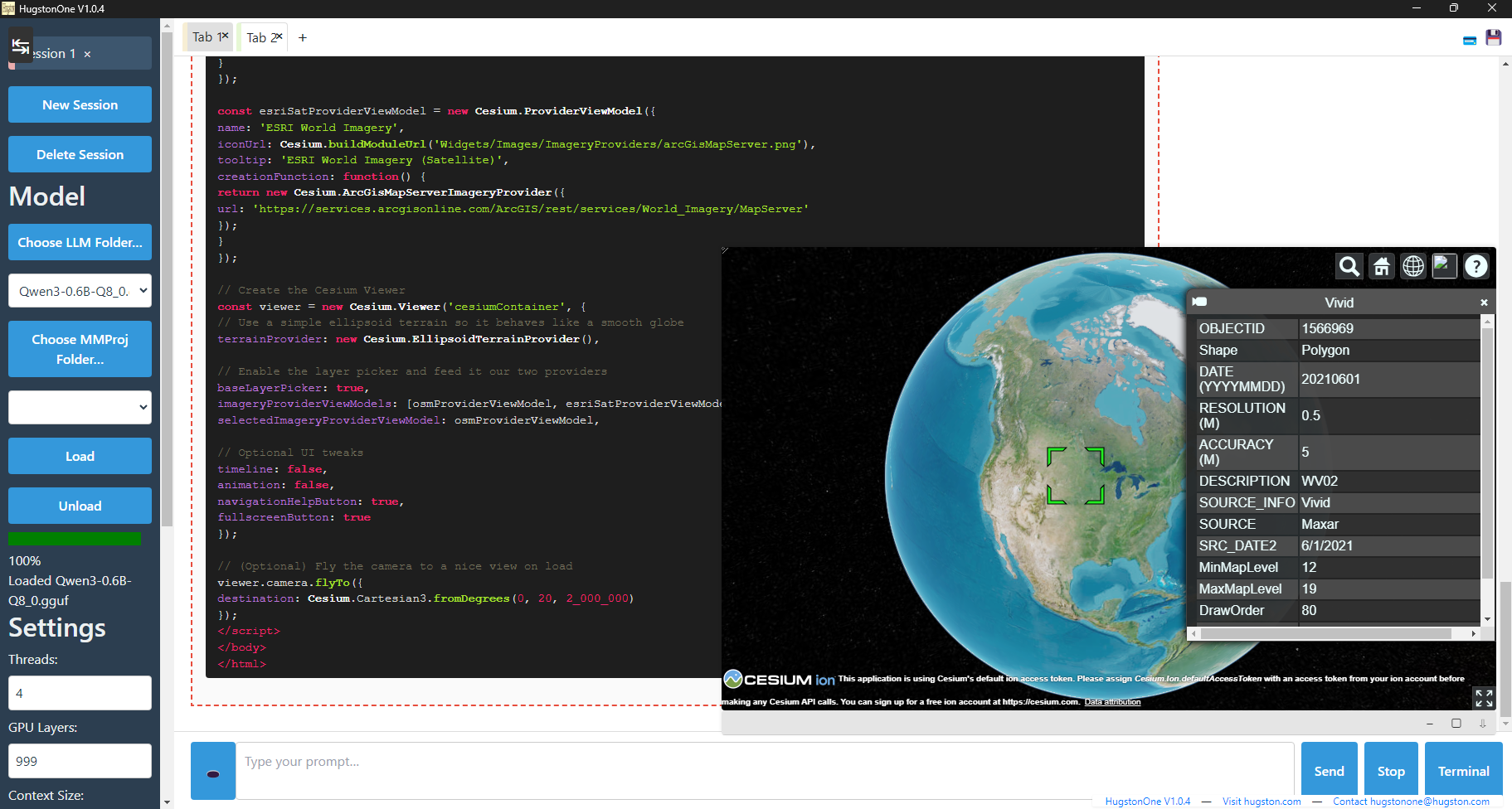Load the selected model
The image size is (1512, 809).
pos(80,456)
